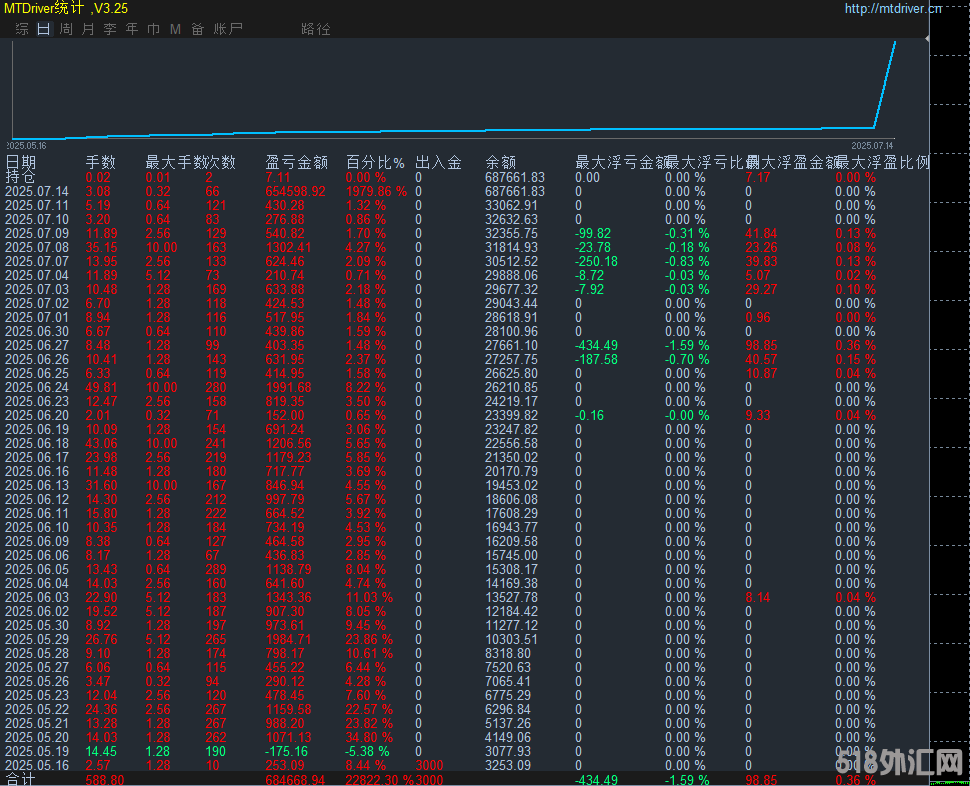Click the 合计 totals row label

[x=20, y=779]
